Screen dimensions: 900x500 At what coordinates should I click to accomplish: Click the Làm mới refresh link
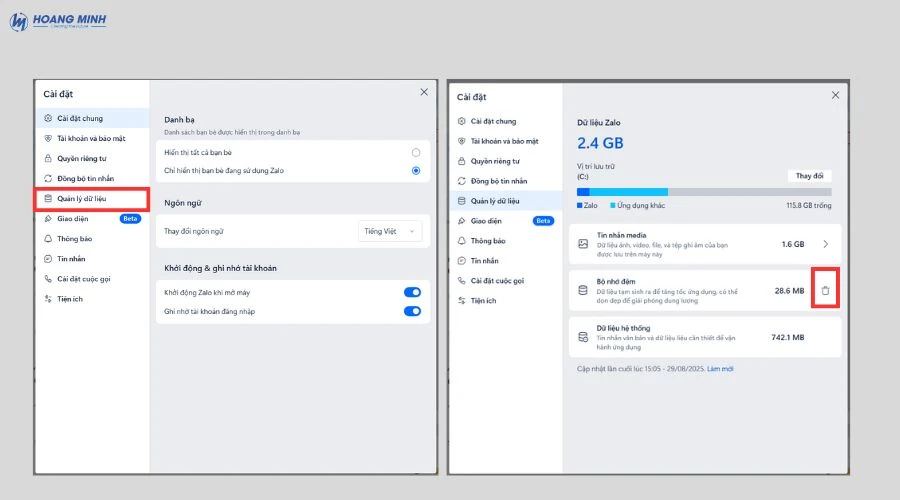[x=720, y=369]
